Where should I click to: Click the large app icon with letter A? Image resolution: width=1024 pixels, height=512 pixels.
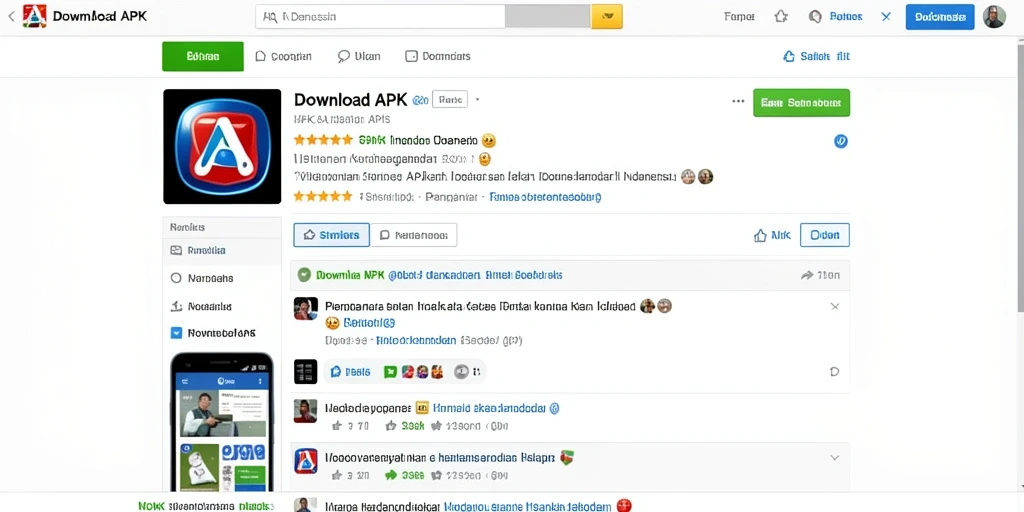222,146
